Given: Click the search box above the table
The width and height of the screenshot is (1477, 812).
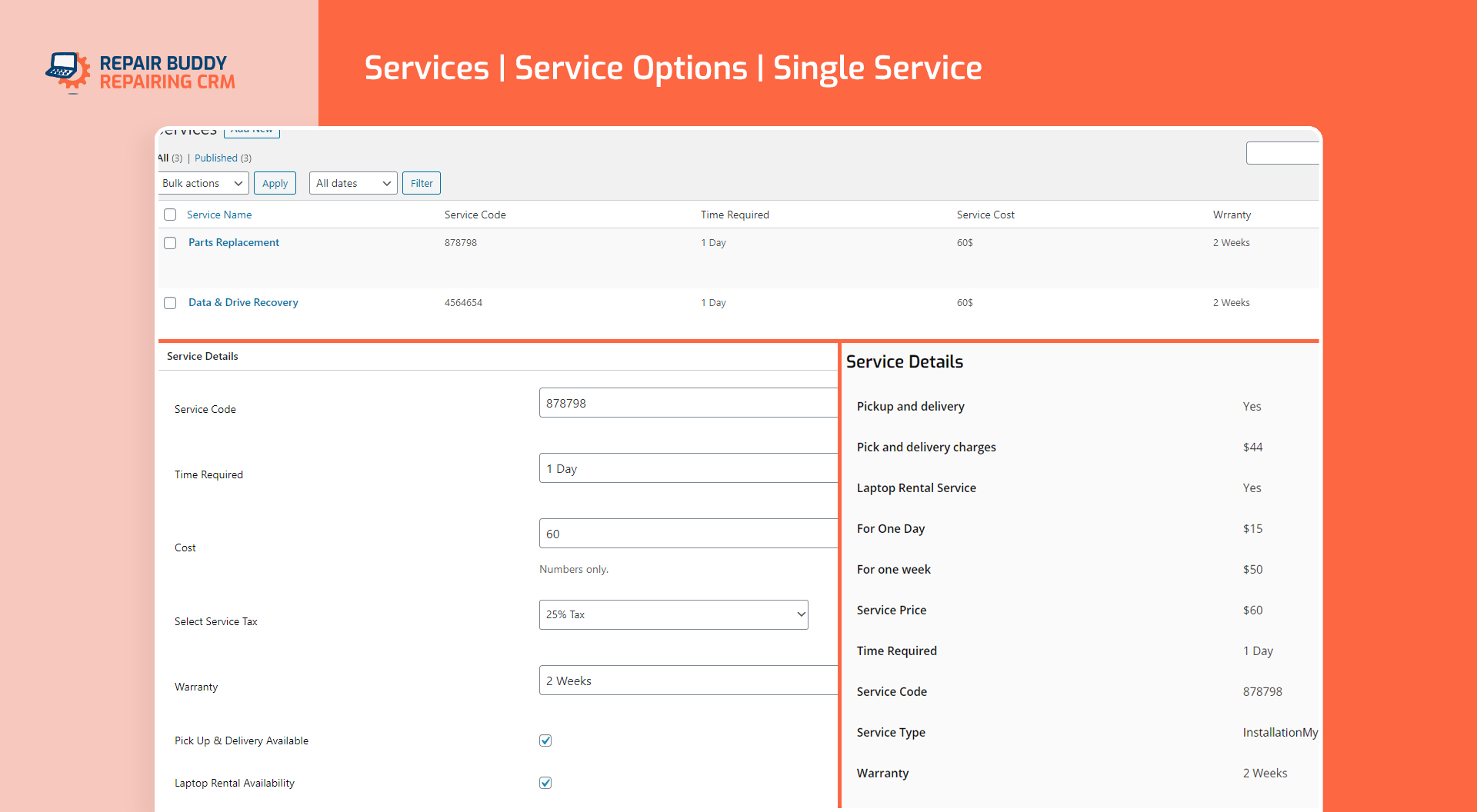Looking at the screenshot, I should point(1282,153).
